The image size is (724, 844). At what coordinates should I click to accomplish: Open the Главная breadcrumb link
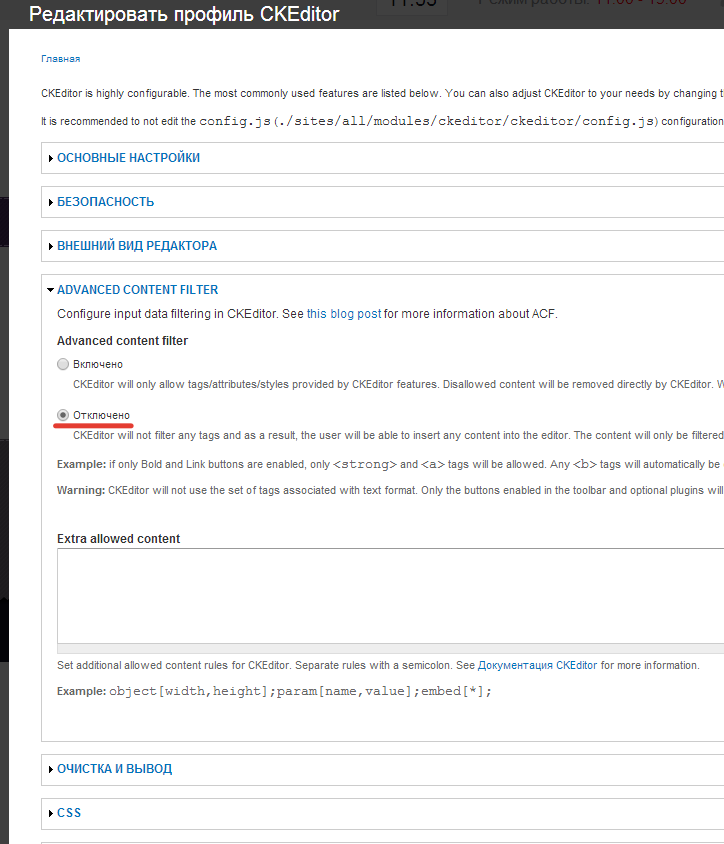click(60, 59)
